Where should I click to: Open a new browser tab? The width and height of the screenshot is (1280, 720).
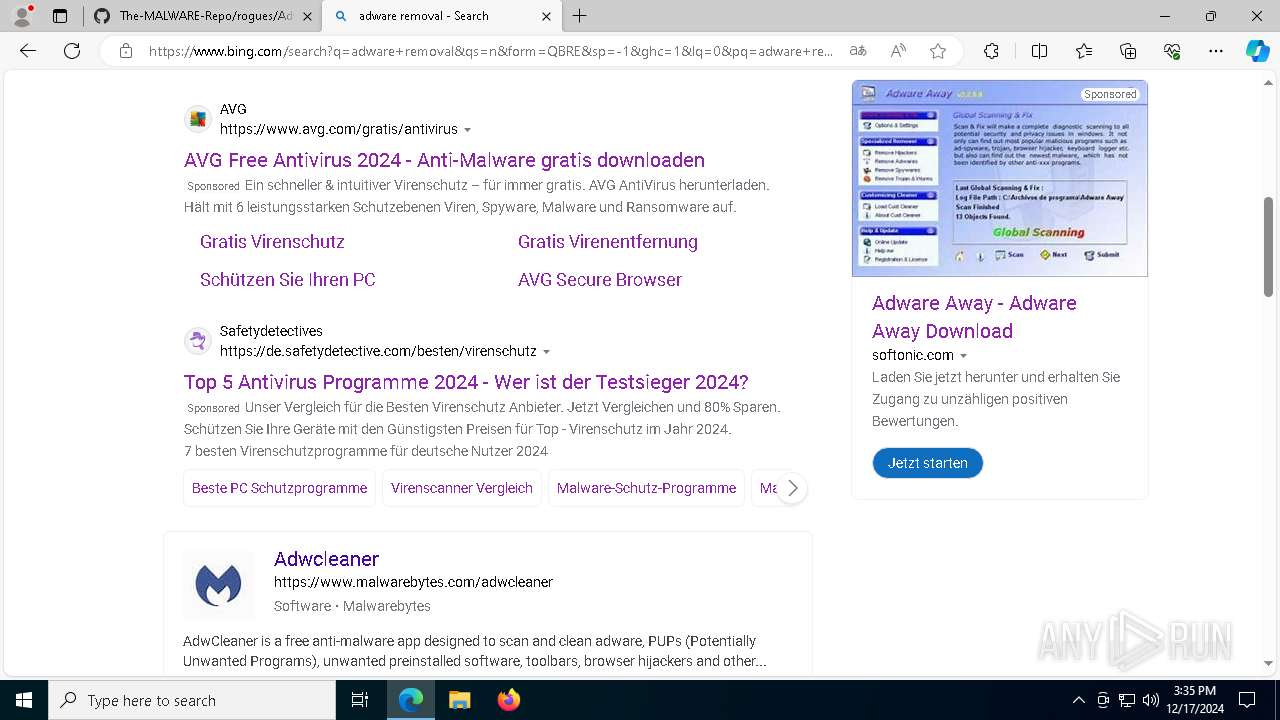coord(580,16)
